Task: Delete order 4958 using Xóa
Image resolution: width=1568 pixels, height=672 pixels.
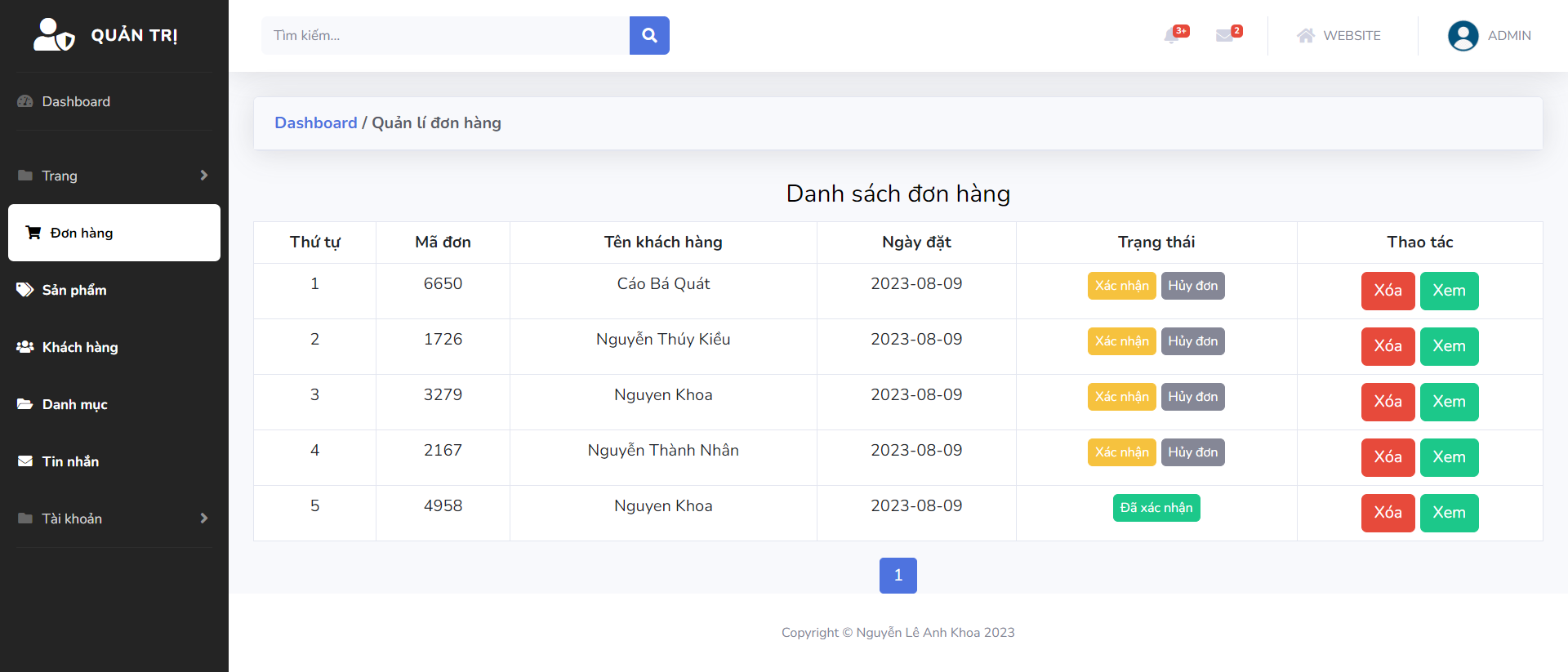Action: [1388, 513]
